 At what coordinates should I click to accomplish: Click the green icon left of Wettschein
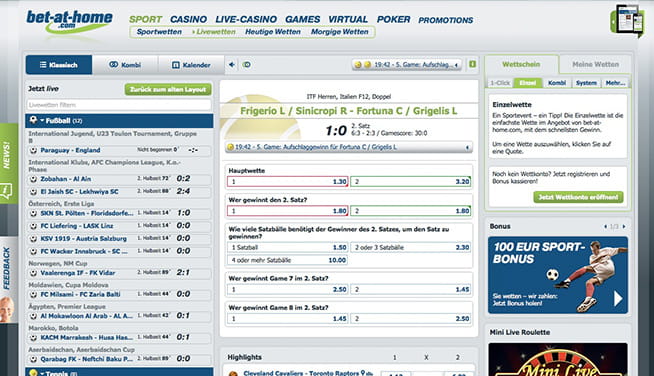pyautogui.click(x=473, y=64)
